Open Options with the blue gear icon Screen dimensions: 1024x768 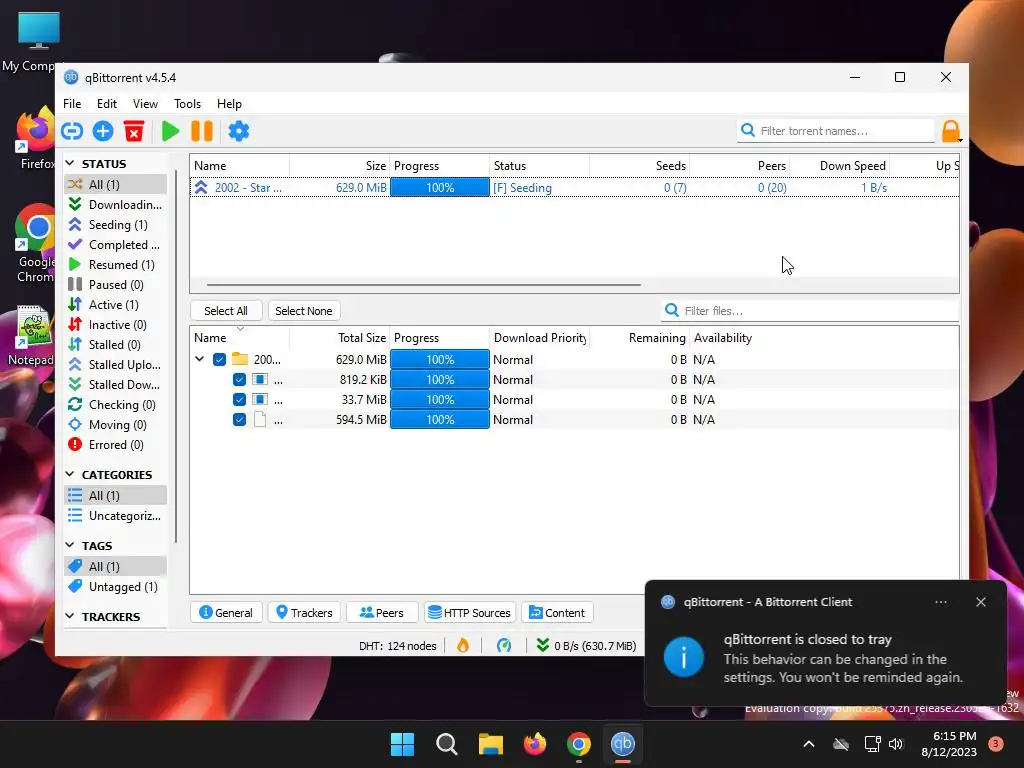tap(239, 131)
